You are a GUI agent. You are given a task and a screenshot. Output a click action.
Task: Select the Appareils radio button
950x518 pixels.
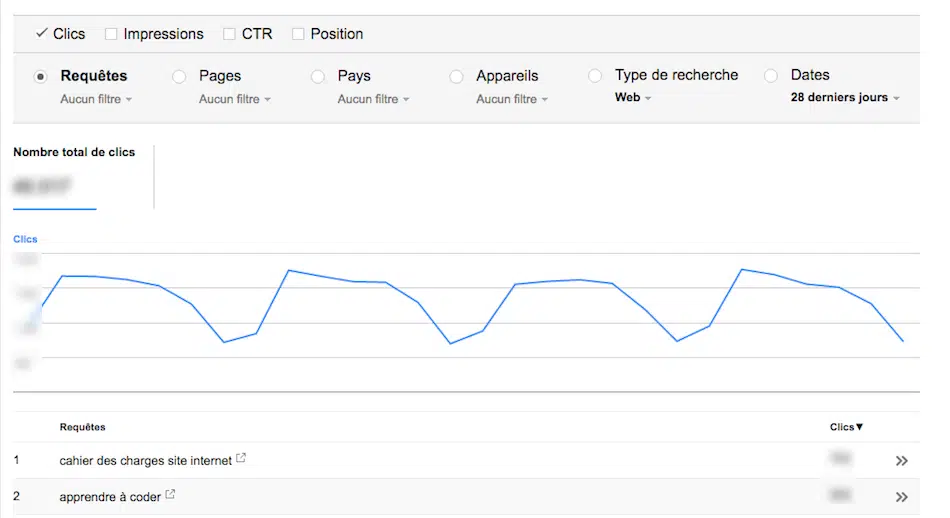point(456,76)
